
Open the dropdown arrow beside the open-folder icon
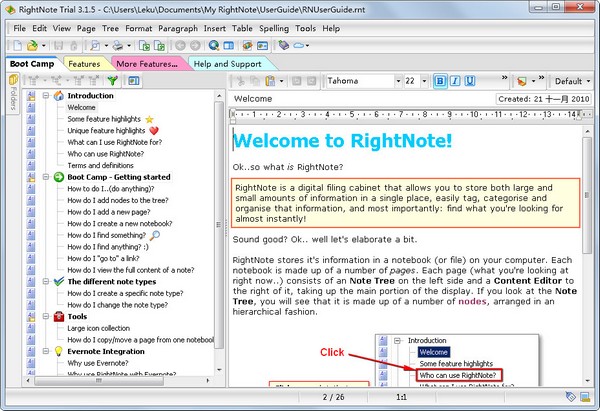(44, 46)
